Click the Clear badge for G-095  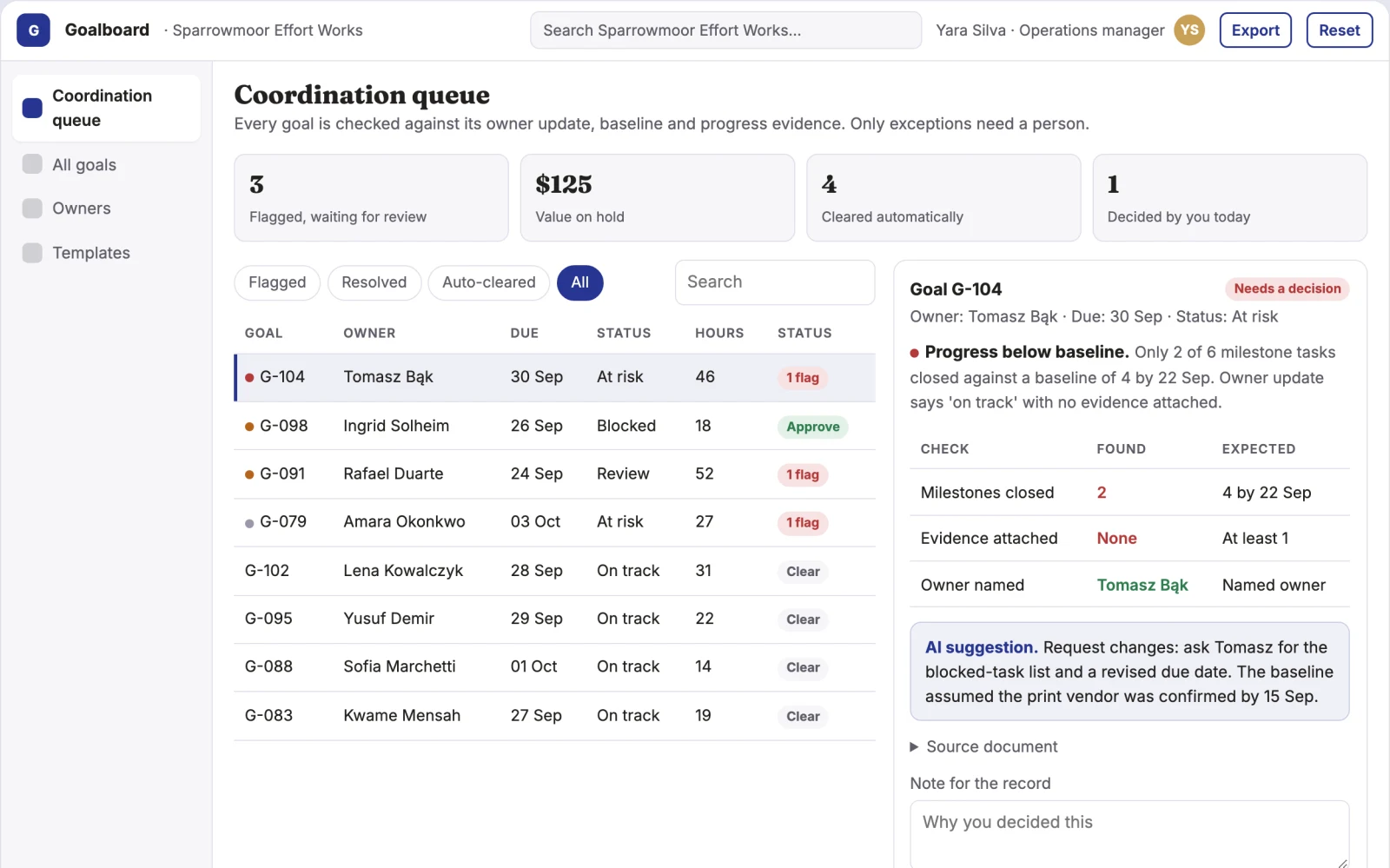coord(803,620)
